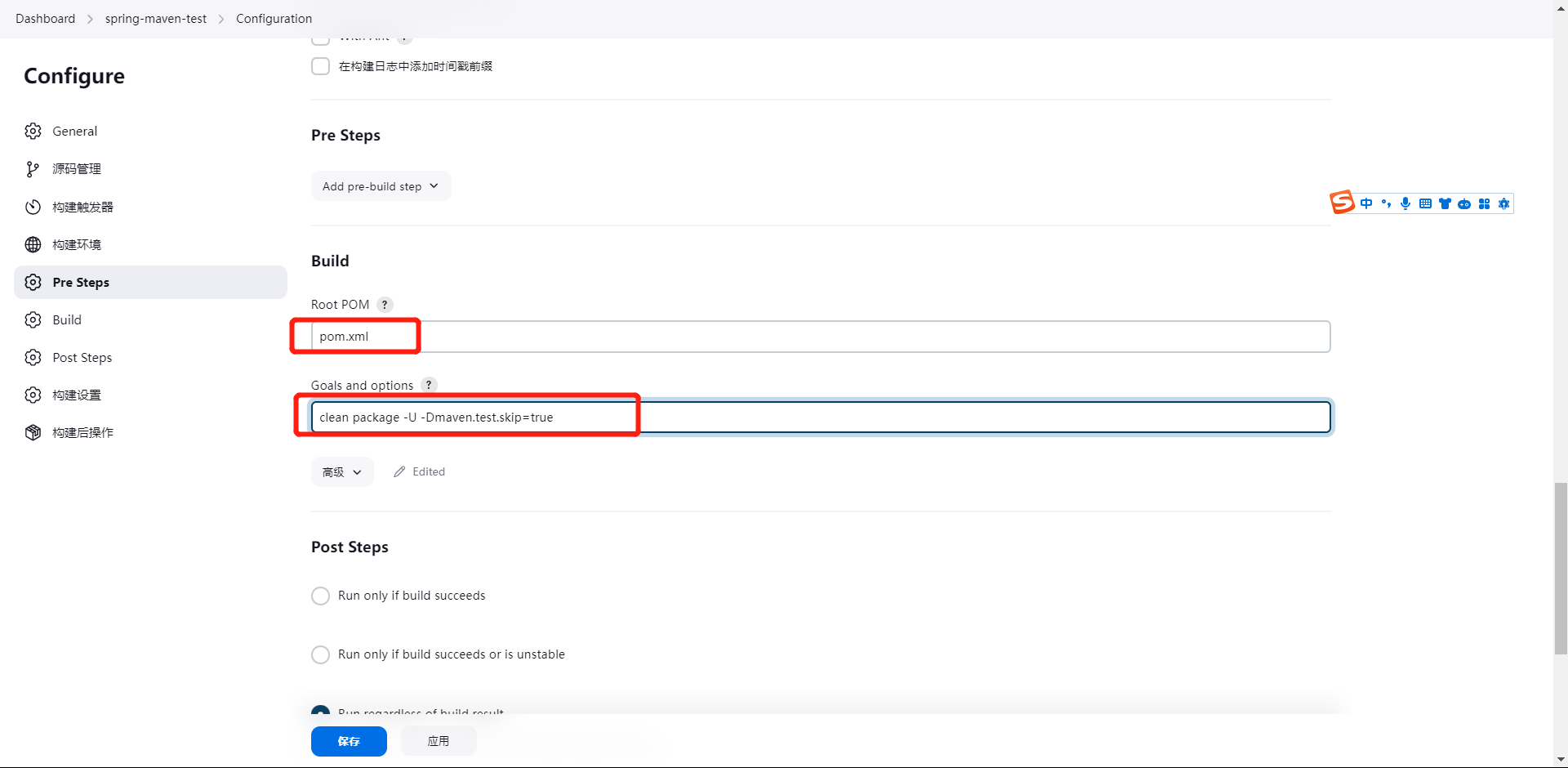Image resolution: width=1568 pixels, height=768 pixels.
Task: Click the last IME bar gear-like icon
Action: [1503, 203]
